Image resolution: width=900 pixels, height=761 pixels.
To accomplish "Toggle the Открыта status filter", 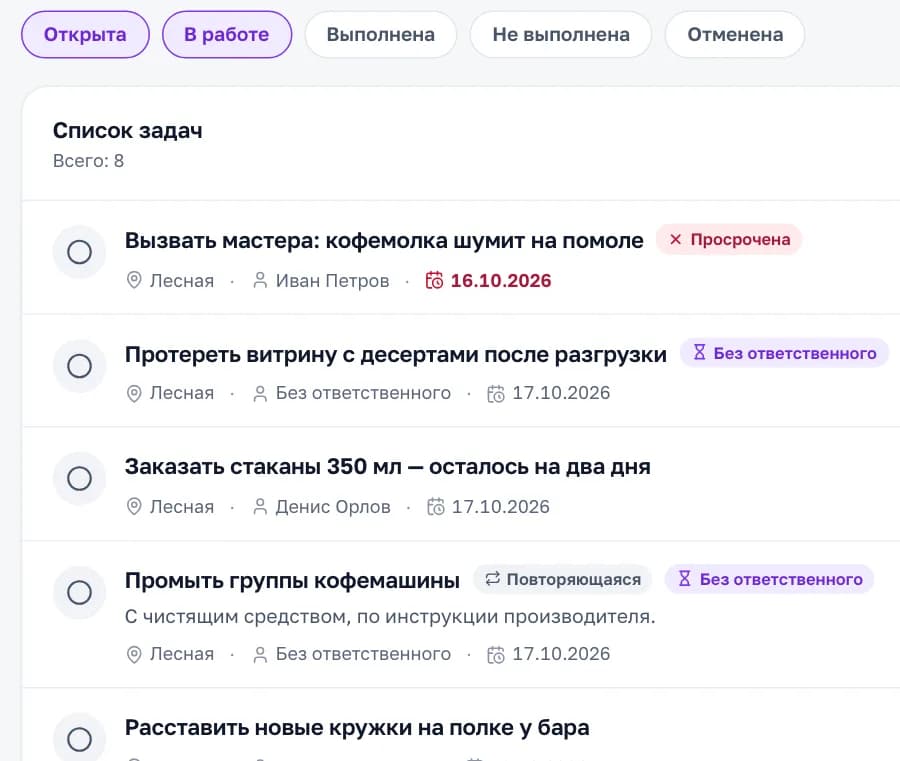I will tap(85, 34).
